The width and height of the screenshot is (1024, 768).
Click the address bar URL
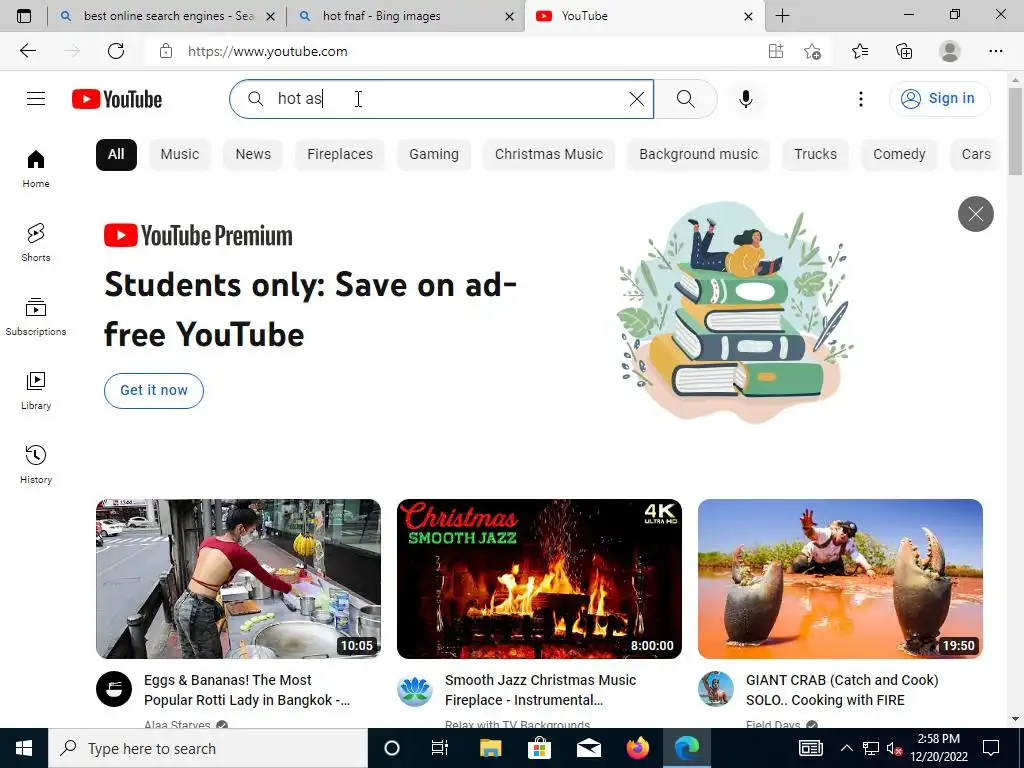coord(268,52)
